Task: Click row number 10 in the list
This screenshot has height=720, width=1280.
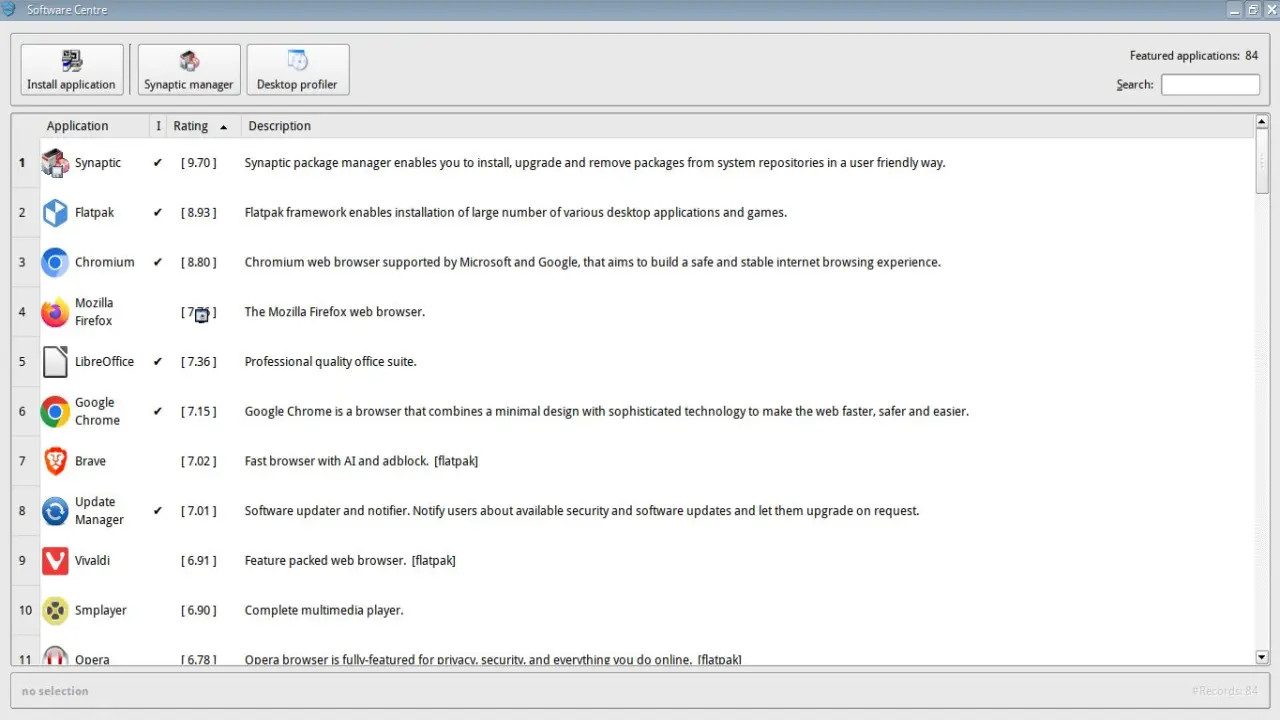Action: point(25,610)
